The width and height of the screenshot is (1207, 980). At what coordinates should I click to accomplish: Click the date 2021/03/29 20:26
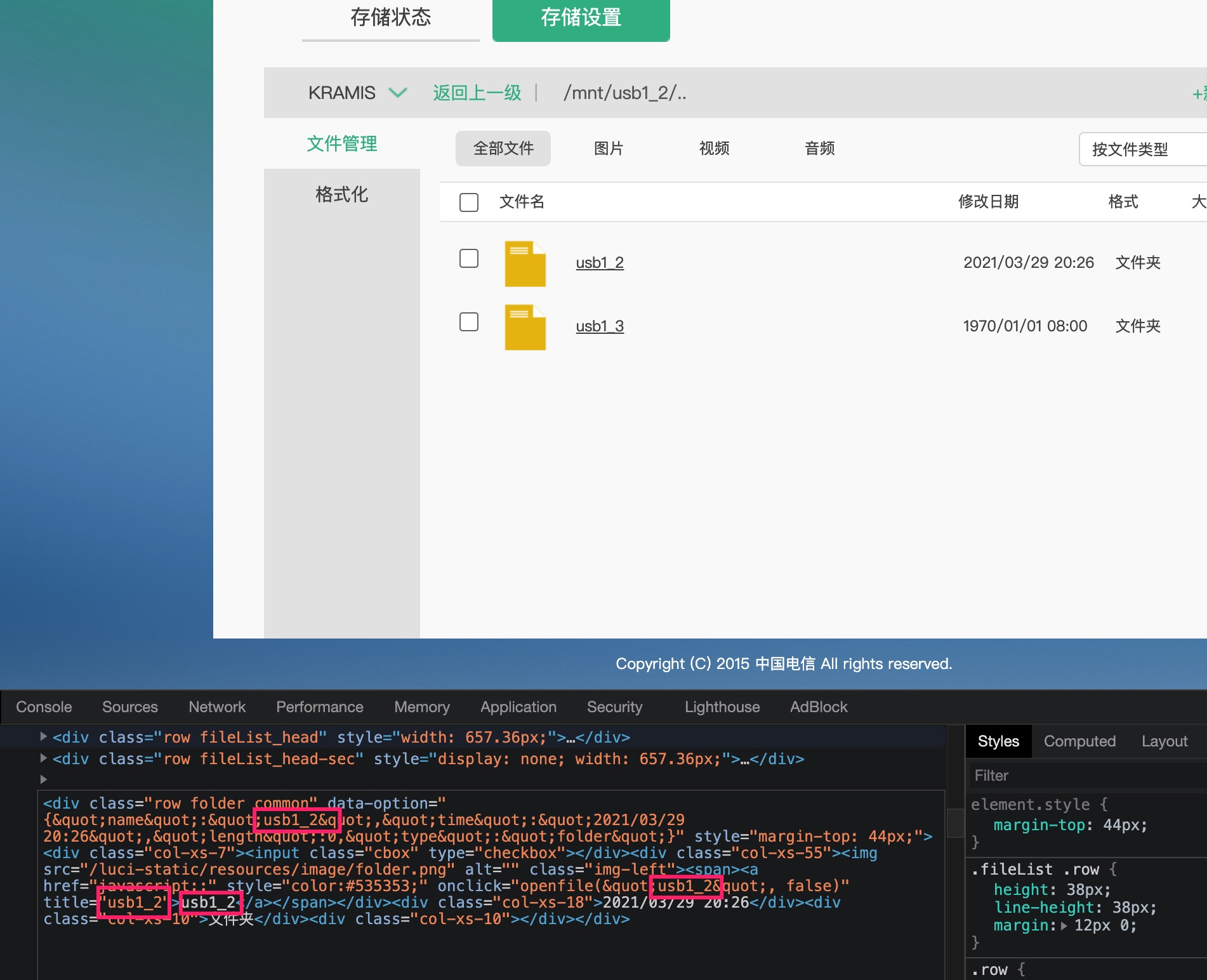click(1029, 263)
